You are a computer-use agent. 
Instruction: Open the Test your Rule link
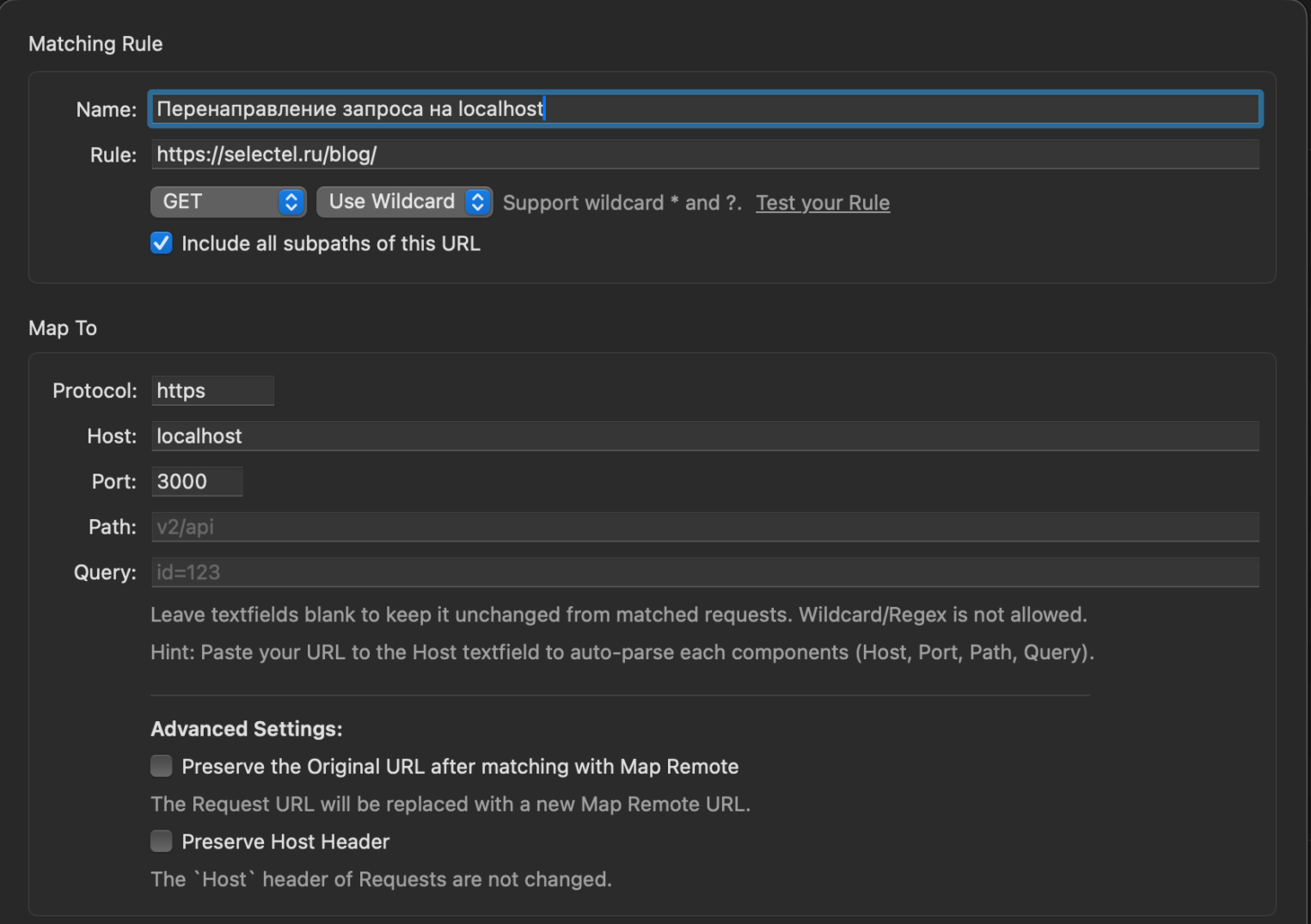[x=823, y=203]
